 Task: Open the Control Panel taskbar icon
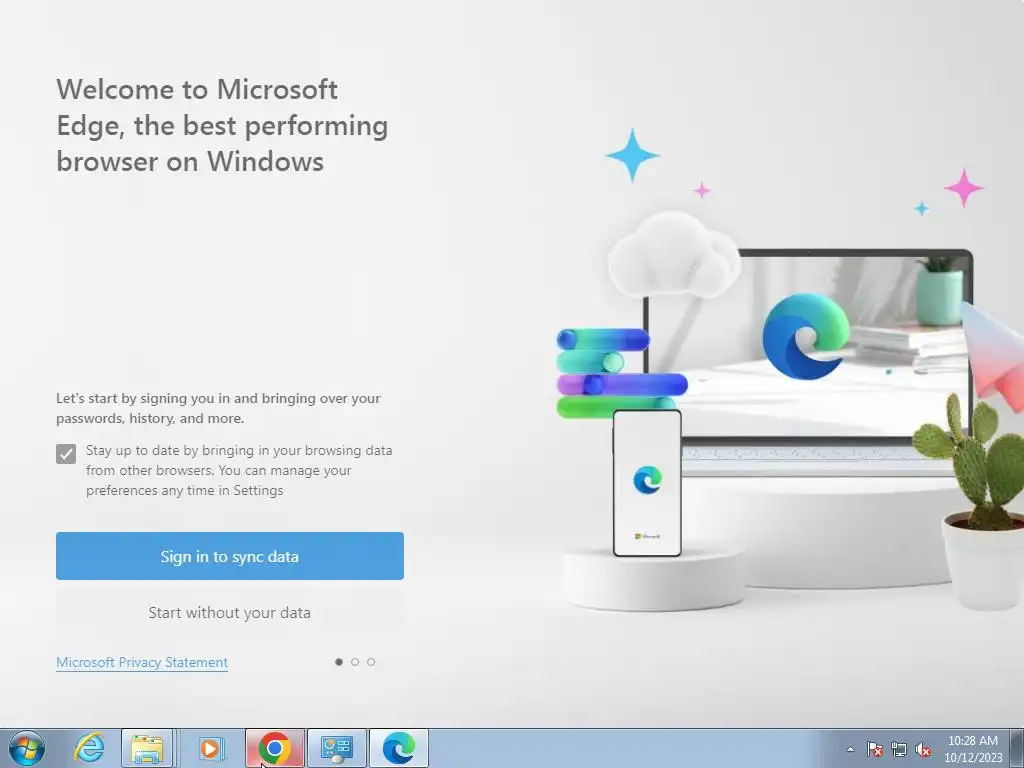337,748
